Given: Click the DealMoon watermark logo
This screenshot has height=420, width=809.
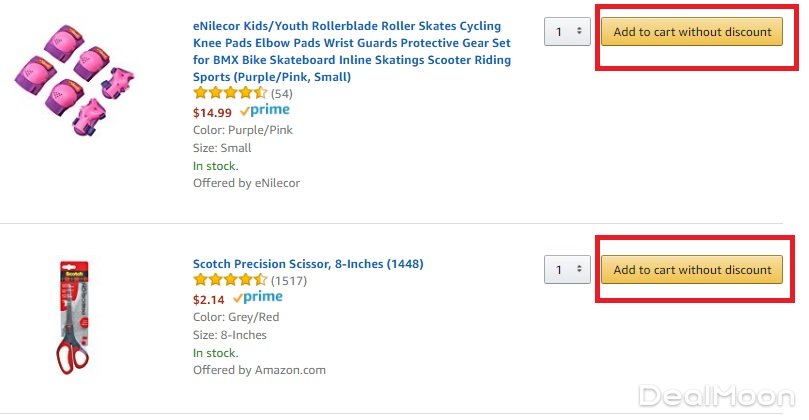Looking at the screenshot, I should (x=717, y=397).
